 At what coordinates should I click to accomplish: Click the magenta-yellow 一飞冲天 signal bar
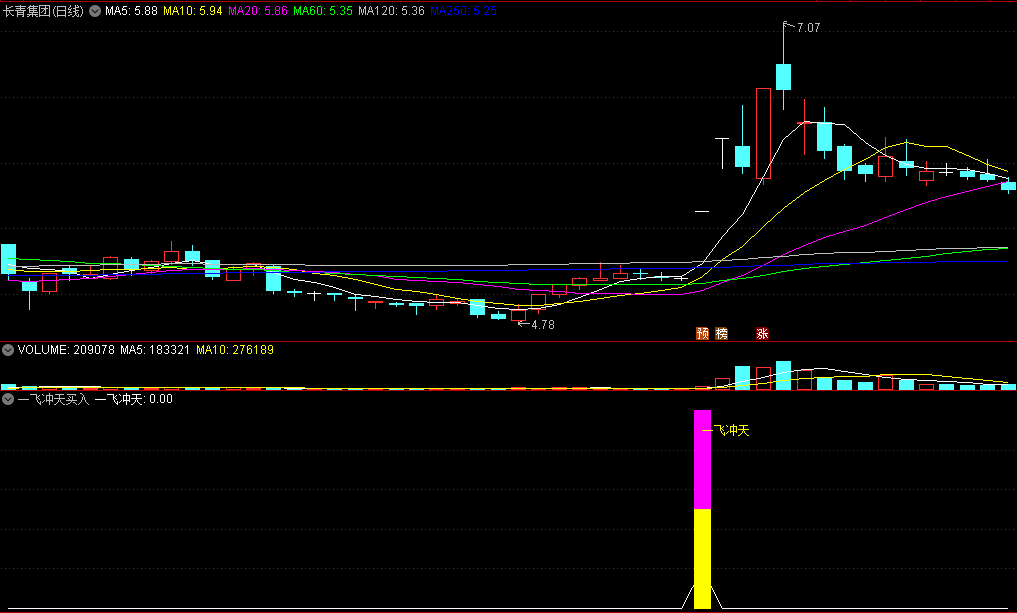[x=702, y=509]
